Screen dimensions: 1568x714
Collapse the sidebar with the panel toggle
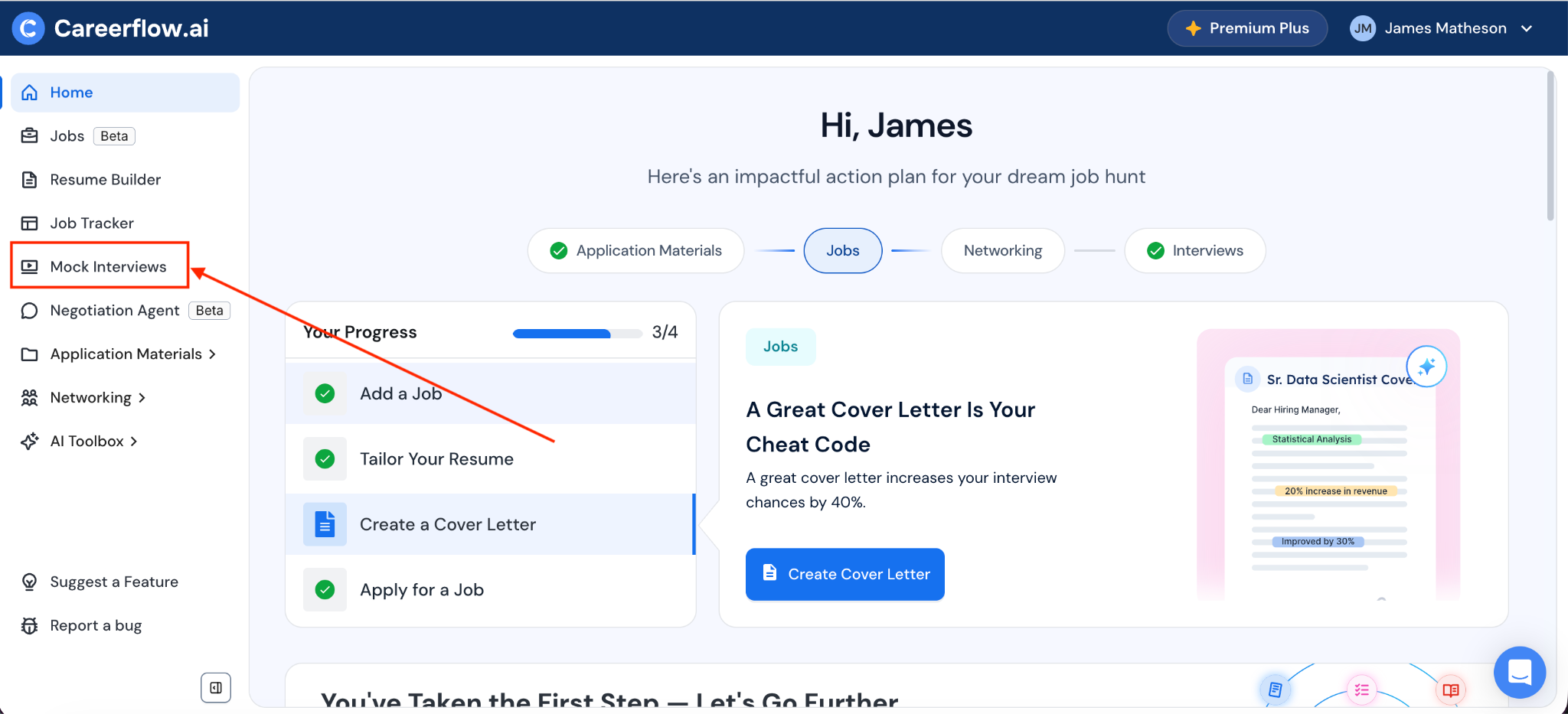pos(215,687)
